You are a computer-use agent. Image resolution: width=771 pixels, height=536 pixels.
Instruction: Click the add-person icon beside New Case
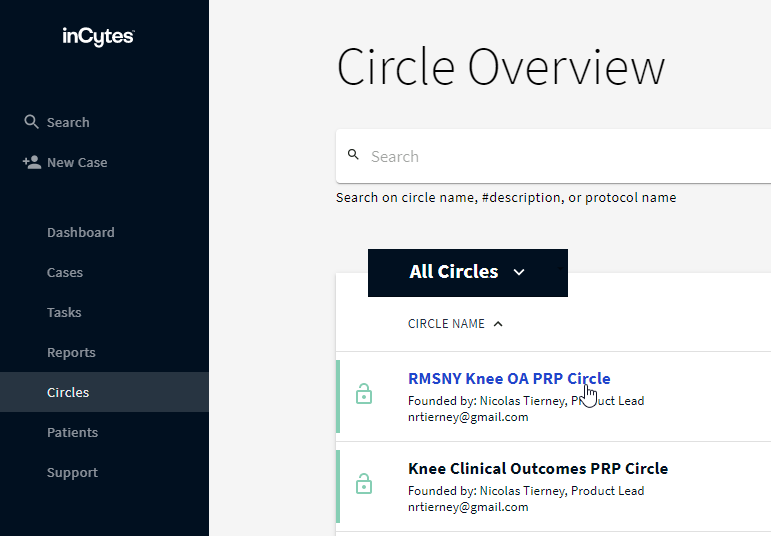pyautogui.click(x=31, y=162)
